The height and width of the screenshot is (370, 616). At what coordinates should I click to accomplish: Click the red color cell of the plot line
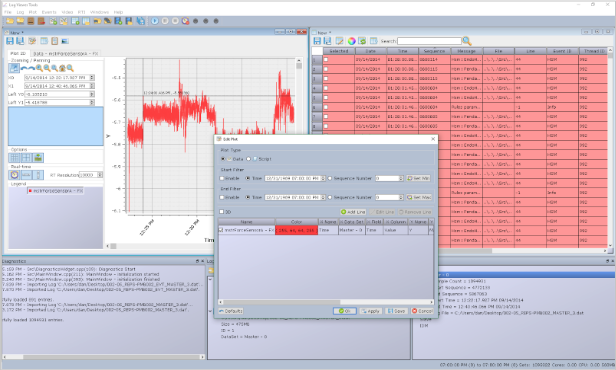297,230
